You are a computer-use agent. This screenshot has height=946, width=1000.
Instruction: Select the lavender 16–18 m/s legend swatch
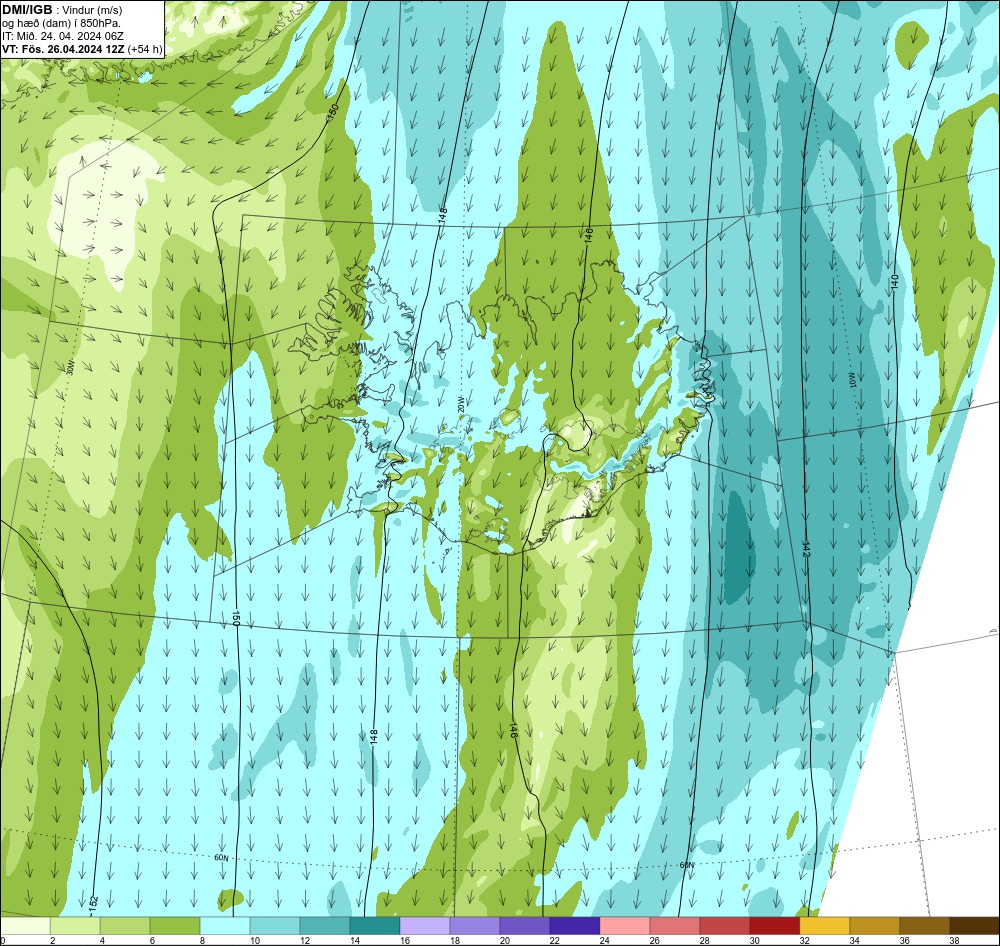click(x=425, y=926)
